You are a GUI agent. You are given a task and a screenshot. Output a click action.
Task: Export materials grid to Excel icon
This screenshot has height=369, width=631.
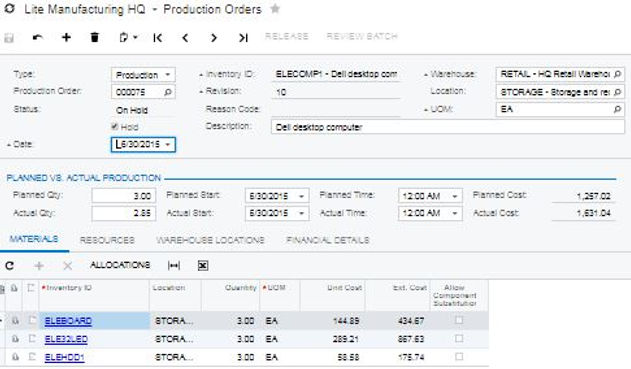tap(203, 266)
